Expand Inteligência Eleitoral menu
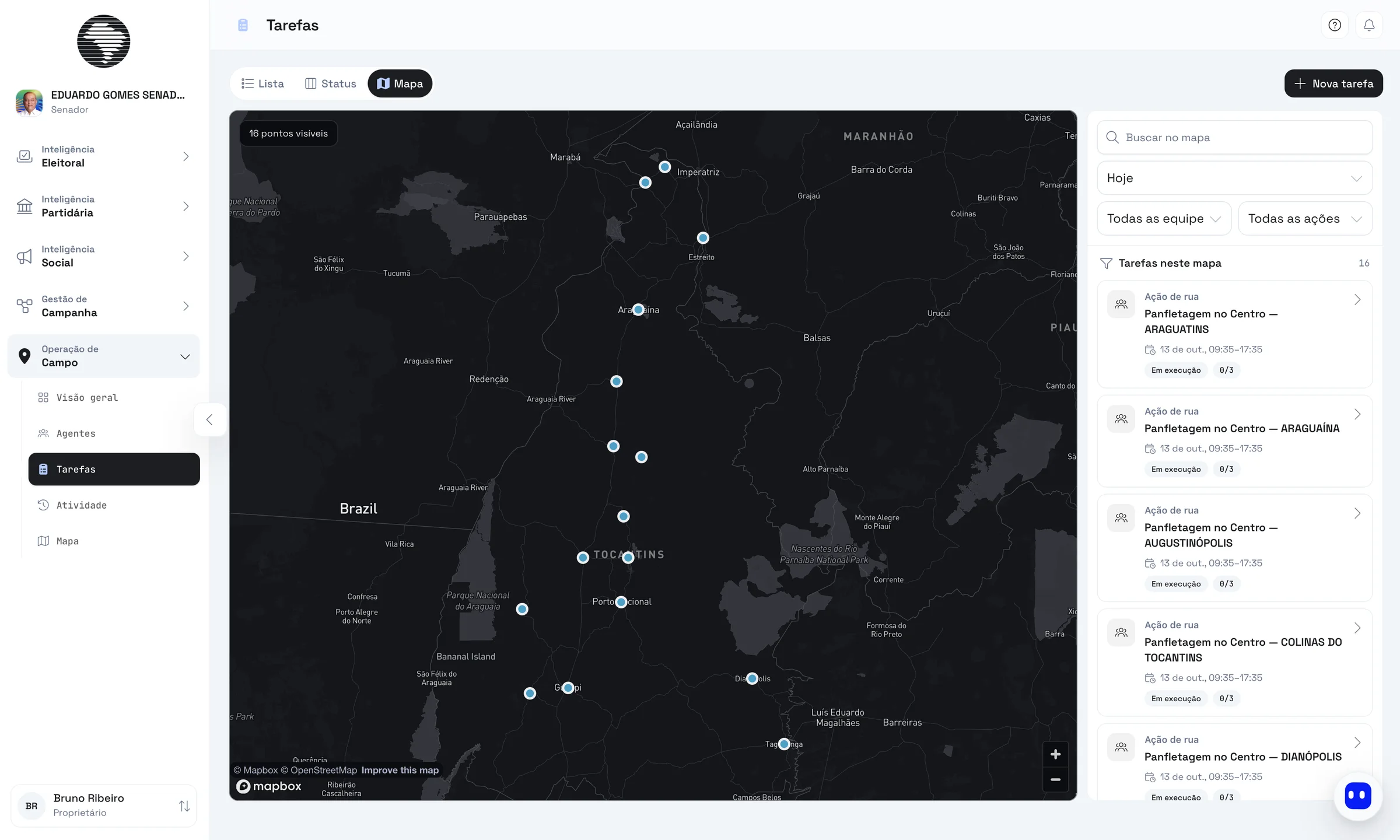This screenshot has height=840, width=1400. 104,156
